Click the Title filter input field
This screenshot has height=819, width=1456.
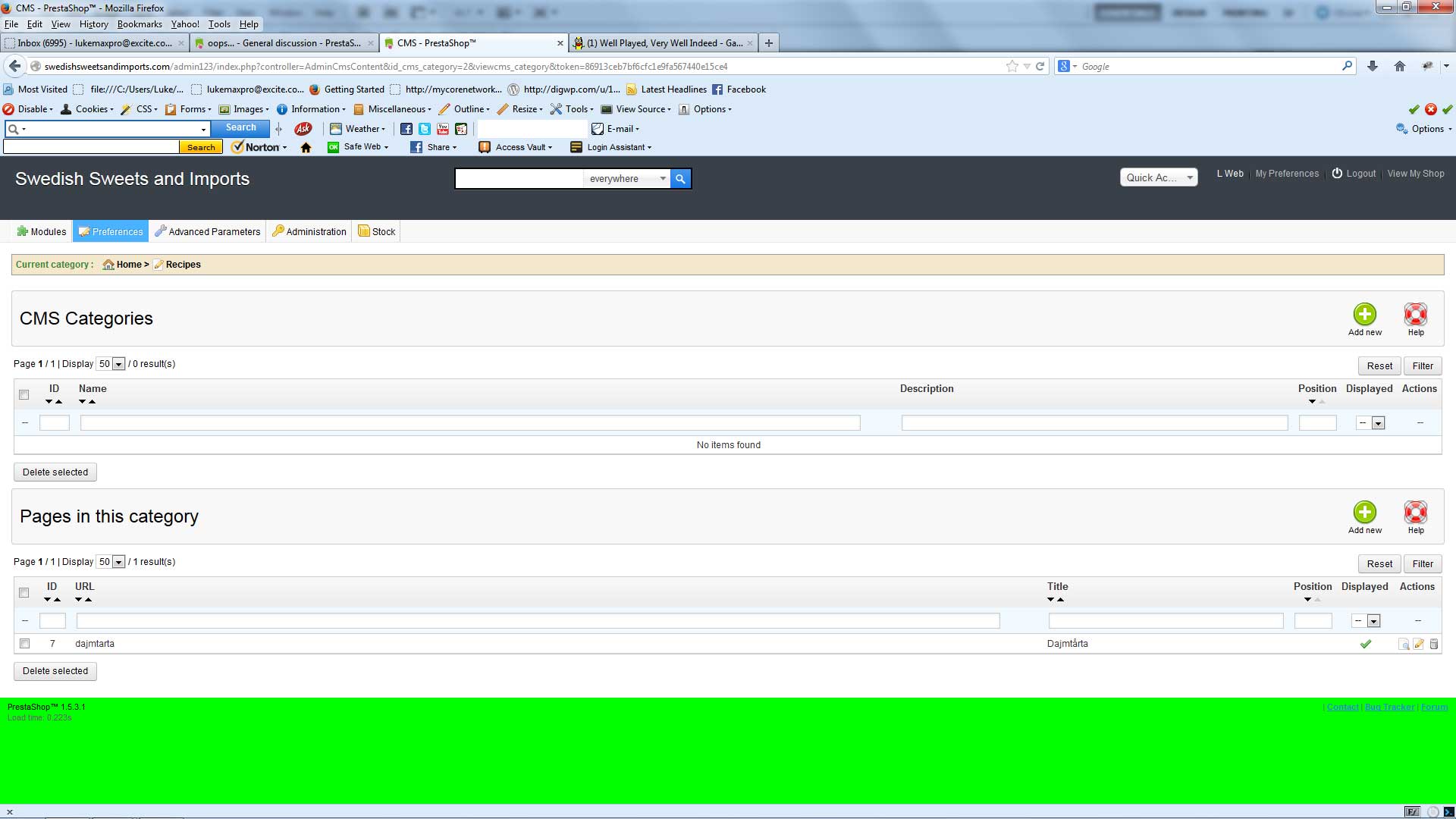1165,621
